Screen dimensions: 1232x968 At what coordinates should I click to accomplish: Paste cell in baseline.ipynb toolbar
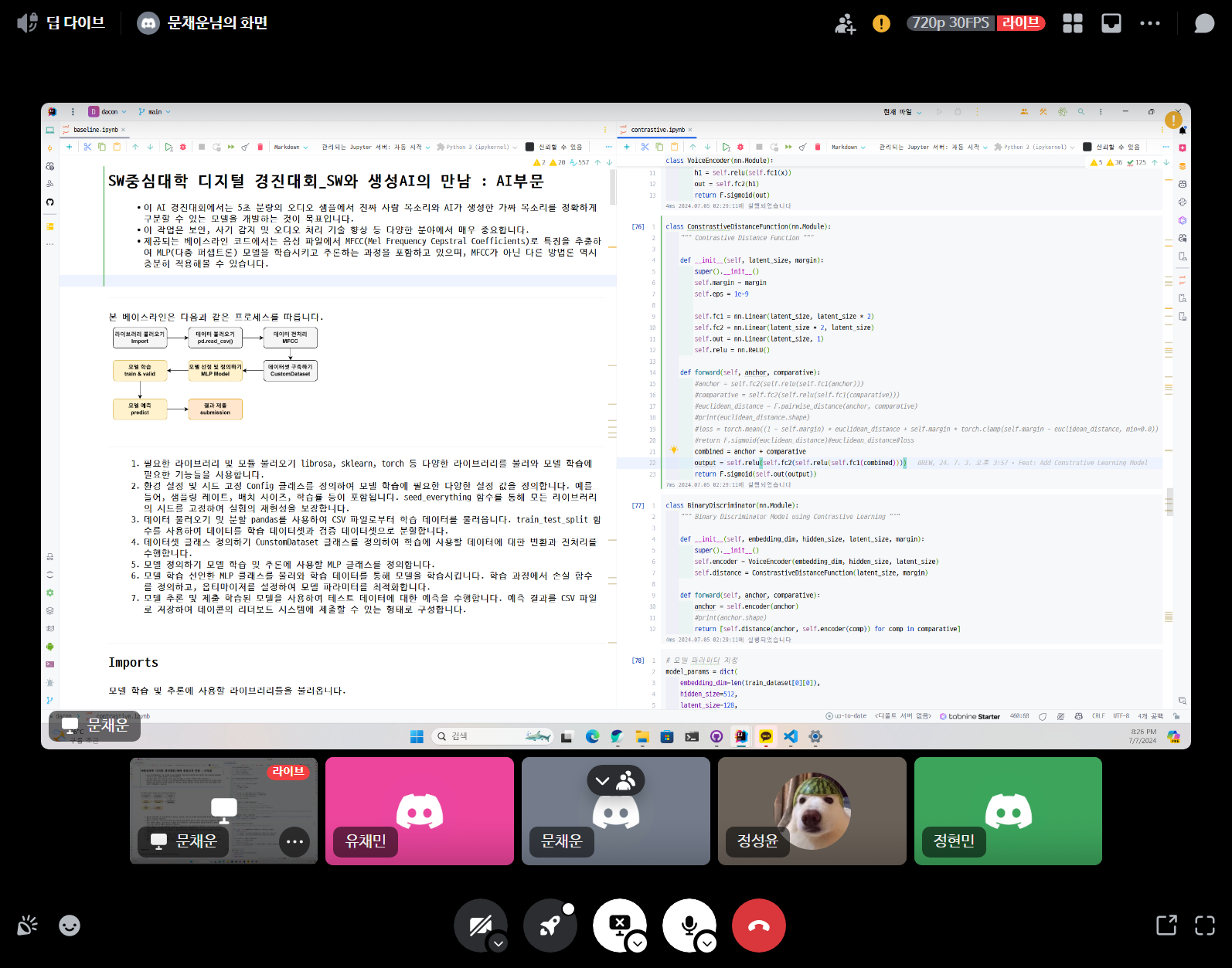(117, 147)
